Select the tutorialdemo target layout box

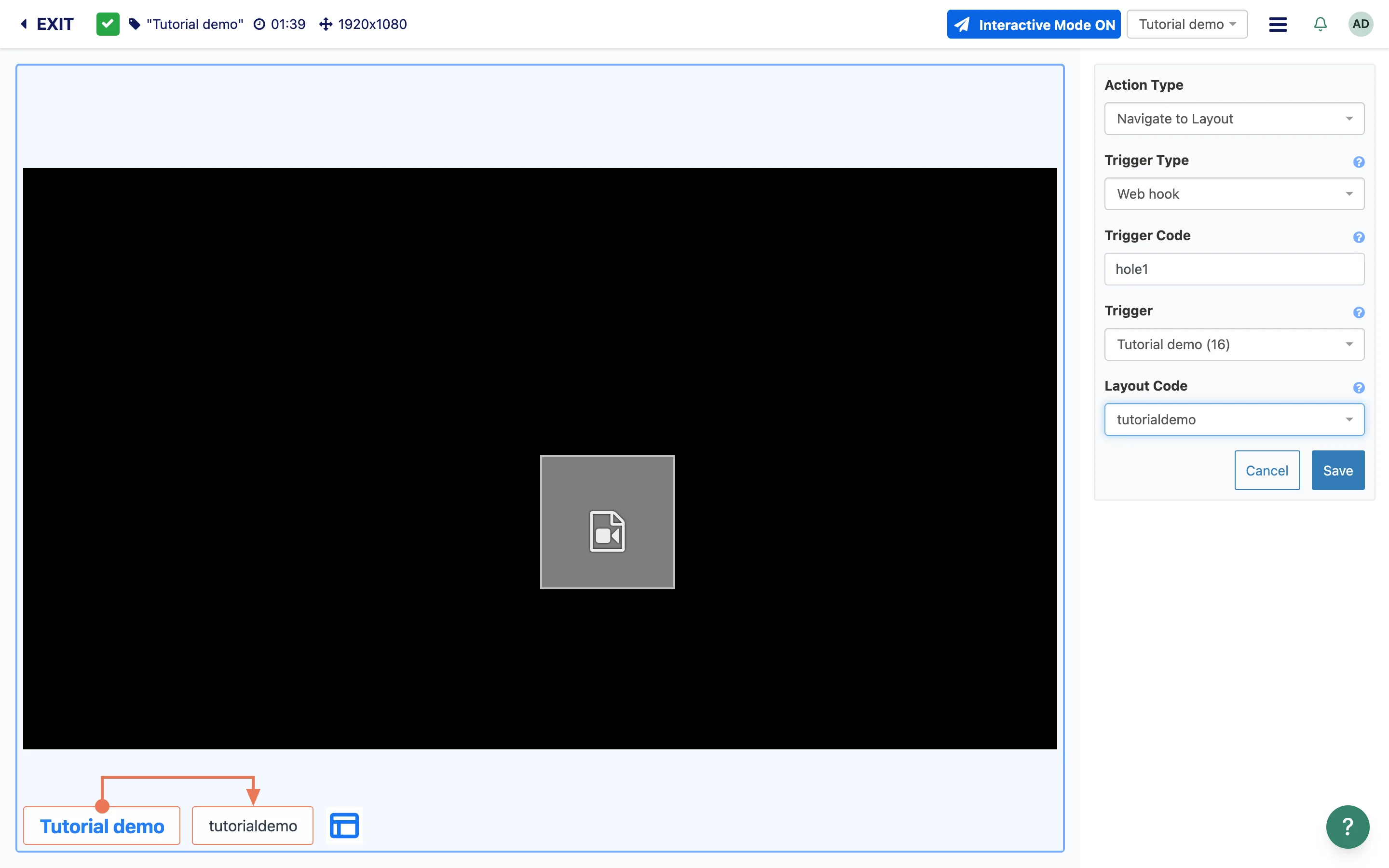(x=253, y=826)
